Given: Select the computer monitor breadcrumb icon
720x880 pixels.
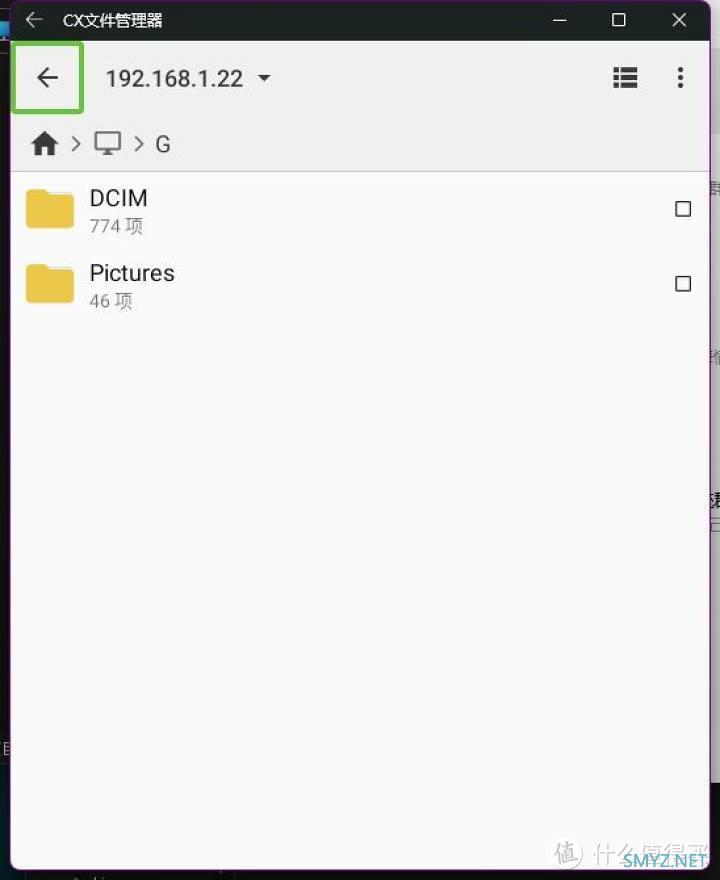Looking at the screenshot, I should pos(107,143).
